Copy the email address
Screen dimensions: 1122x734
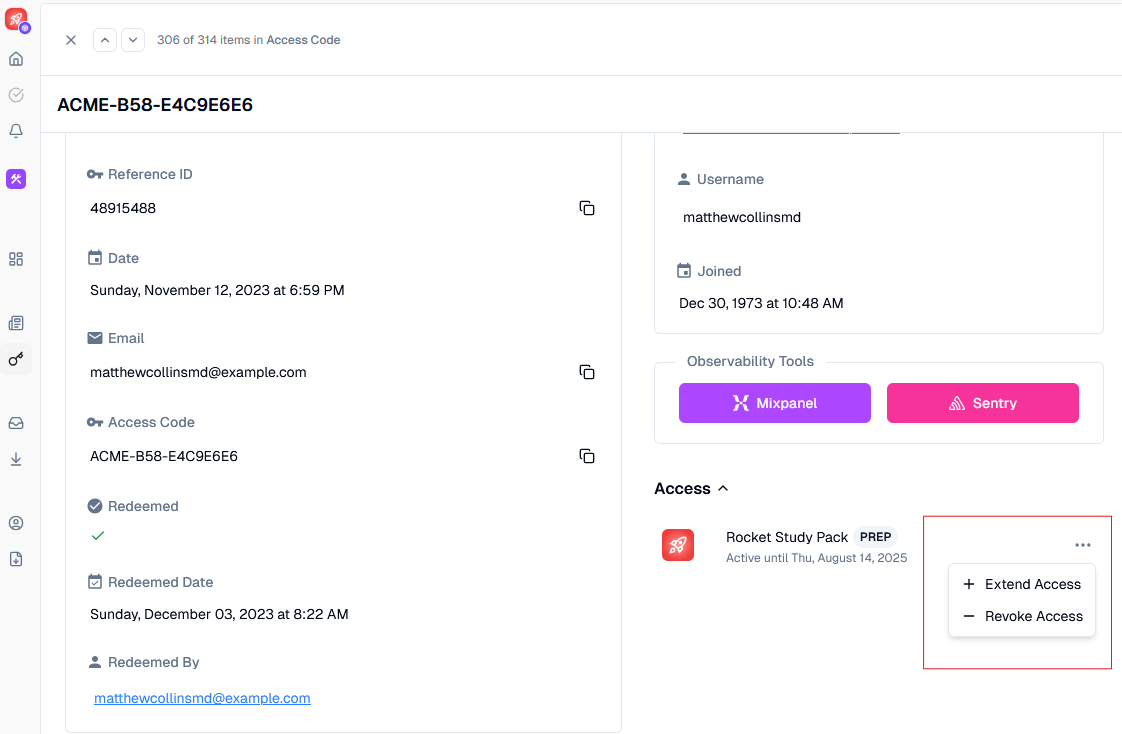[587, 372]
